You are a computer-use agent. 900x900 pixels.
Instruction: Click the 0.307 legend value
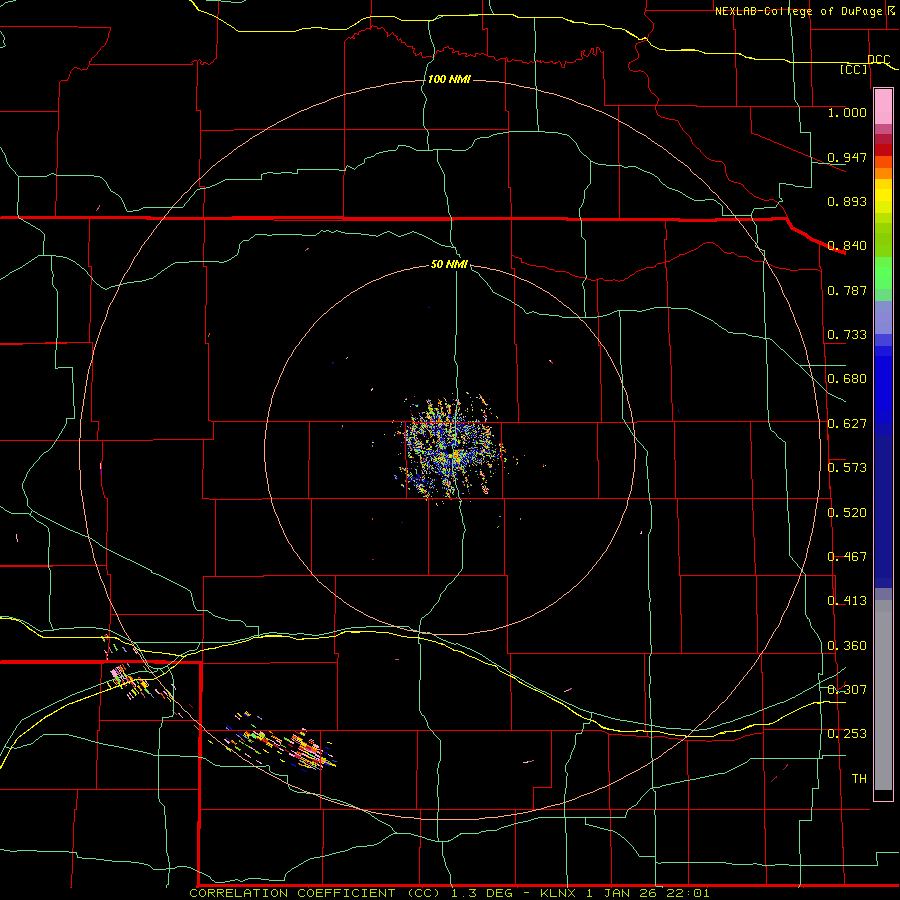[x=847, y=690]
